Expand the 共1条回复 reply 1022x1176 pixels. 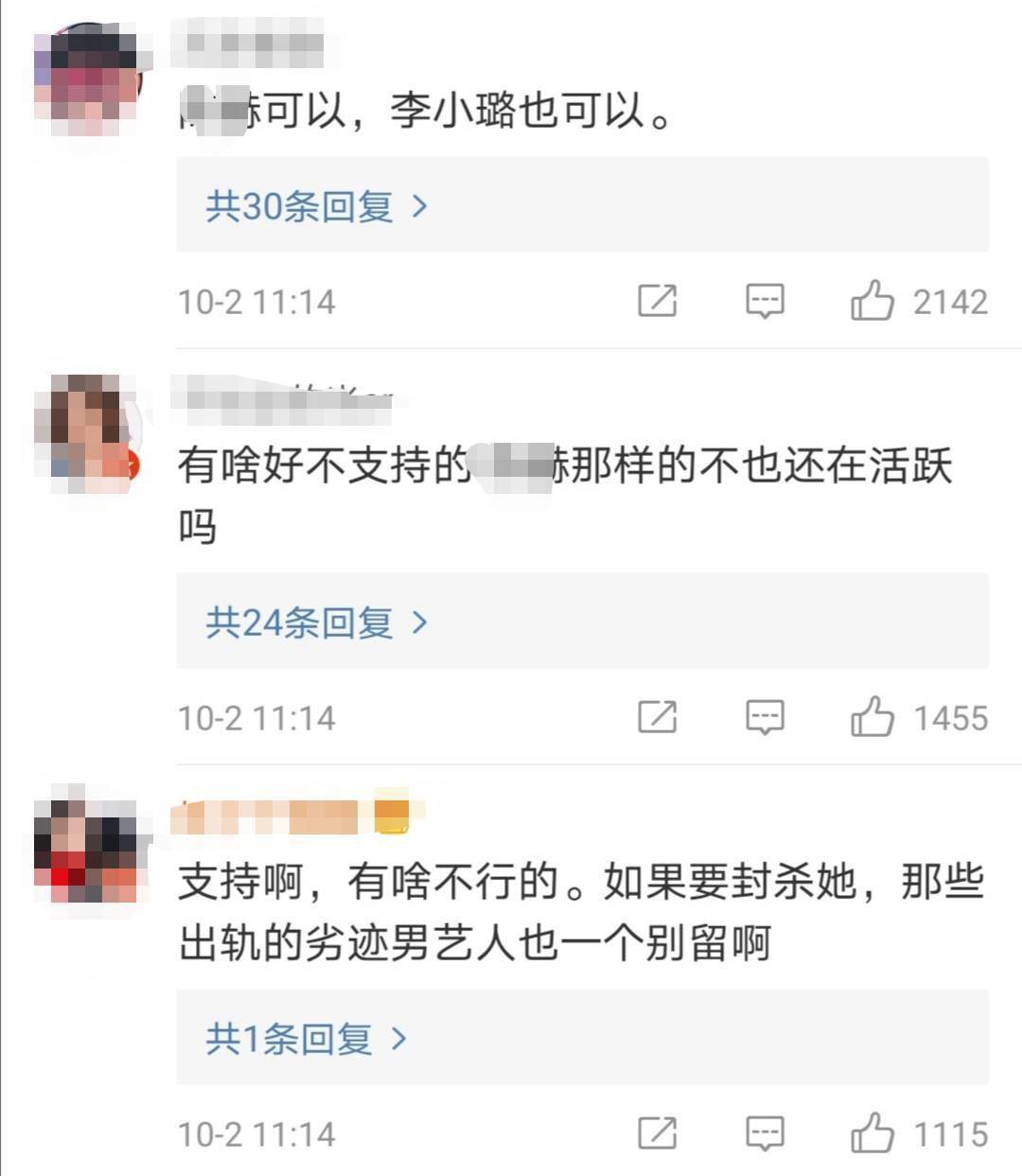pos(307,1038)
